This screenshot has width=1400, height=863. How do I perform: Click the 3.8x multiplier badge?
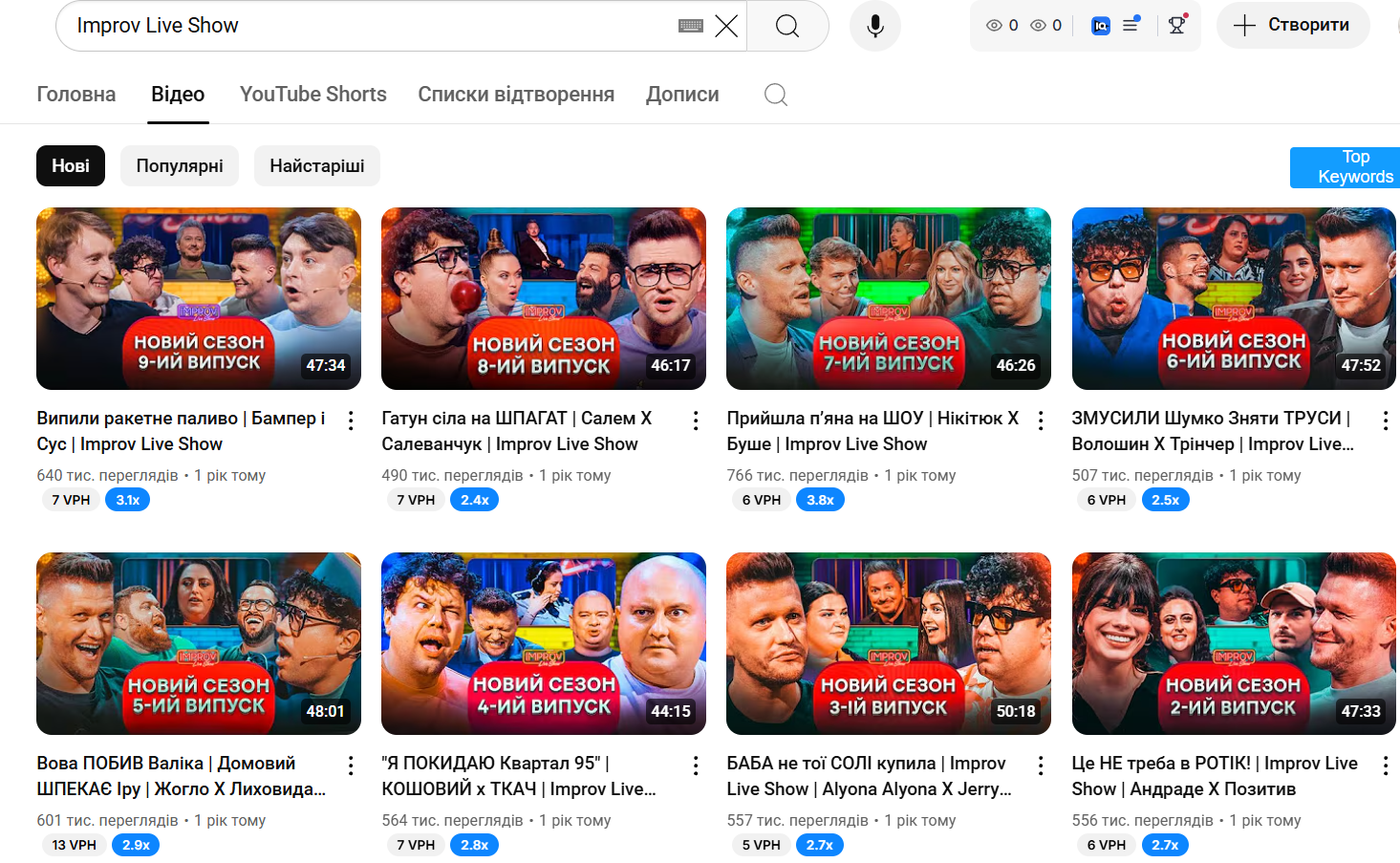(x=820, y=500)
